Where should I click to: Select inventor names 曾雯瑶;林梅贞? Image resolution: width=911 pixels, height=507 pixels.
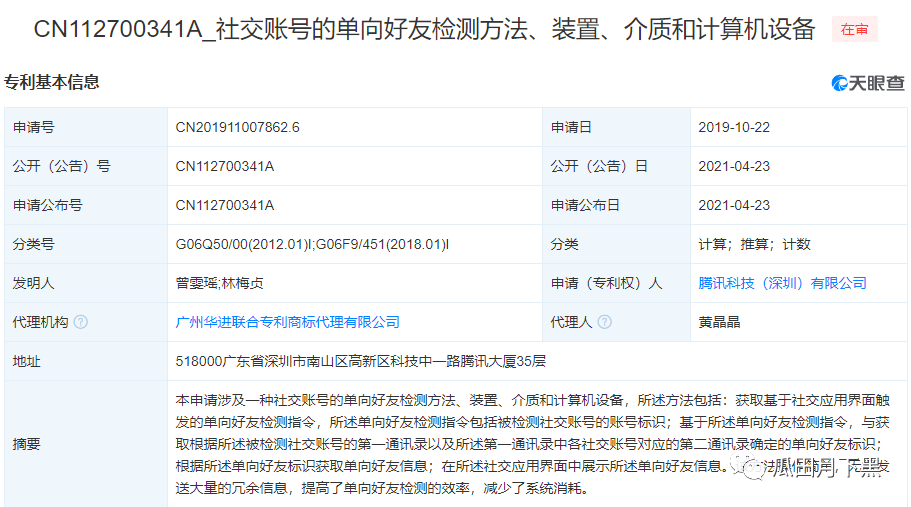pos(220,283)
